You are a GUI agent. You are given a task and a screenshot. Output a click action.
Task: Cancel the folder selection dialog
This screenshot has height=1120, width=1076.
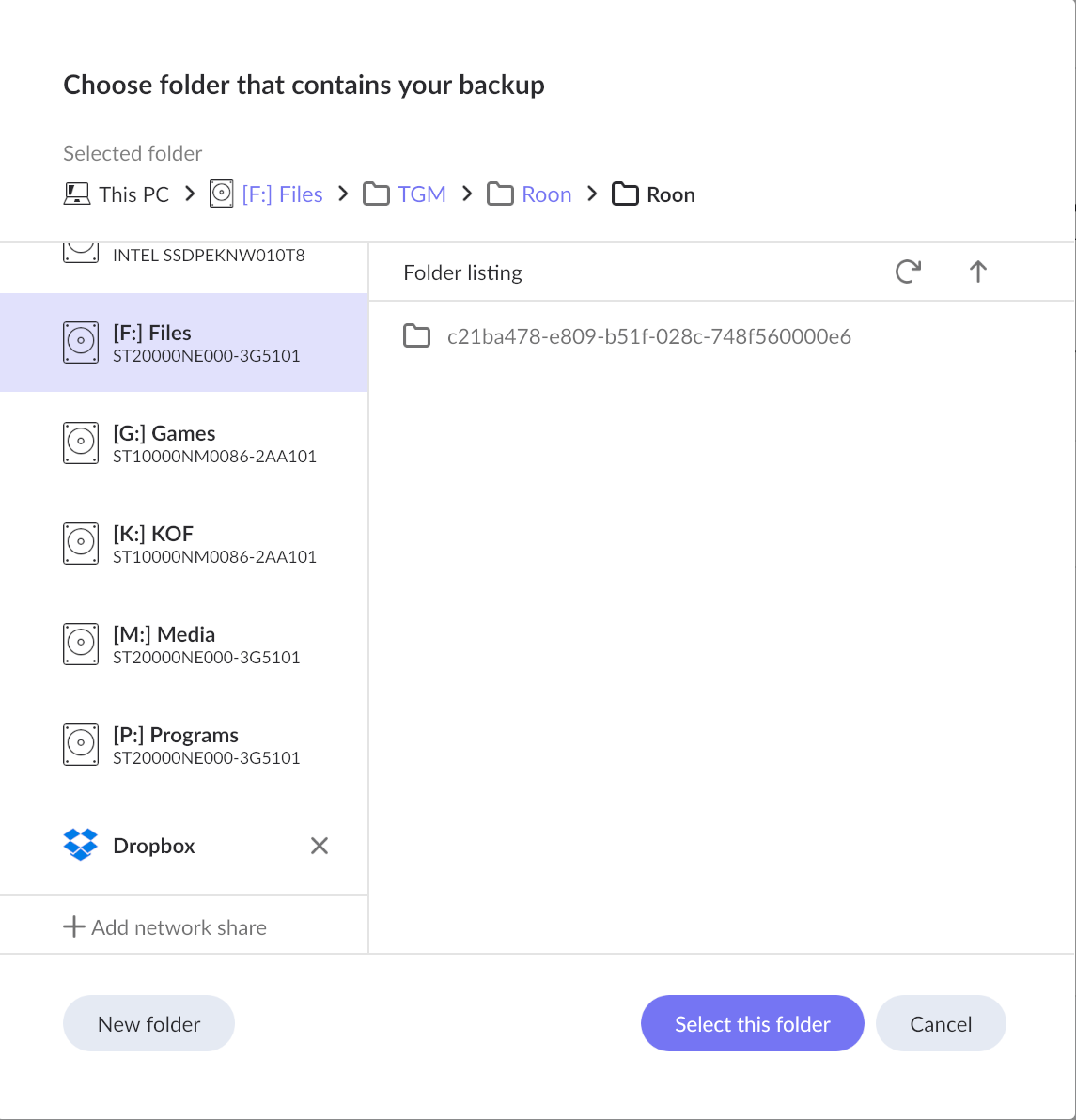[941, 1023]
